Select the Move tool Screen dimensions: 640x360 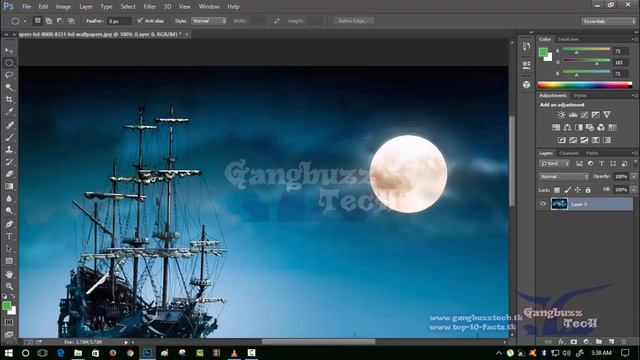pos(9,51)
